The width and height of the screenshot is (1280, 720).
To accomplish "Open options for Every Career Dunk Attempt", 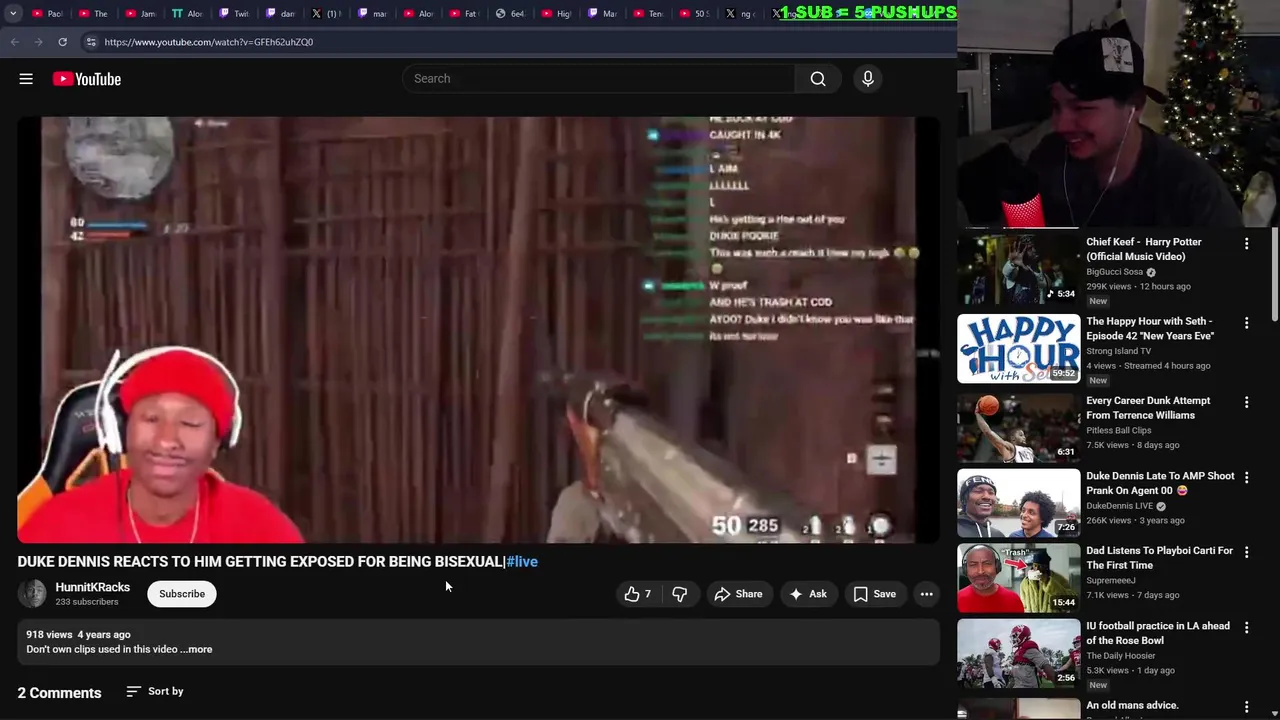I will tap(1246, 402).
